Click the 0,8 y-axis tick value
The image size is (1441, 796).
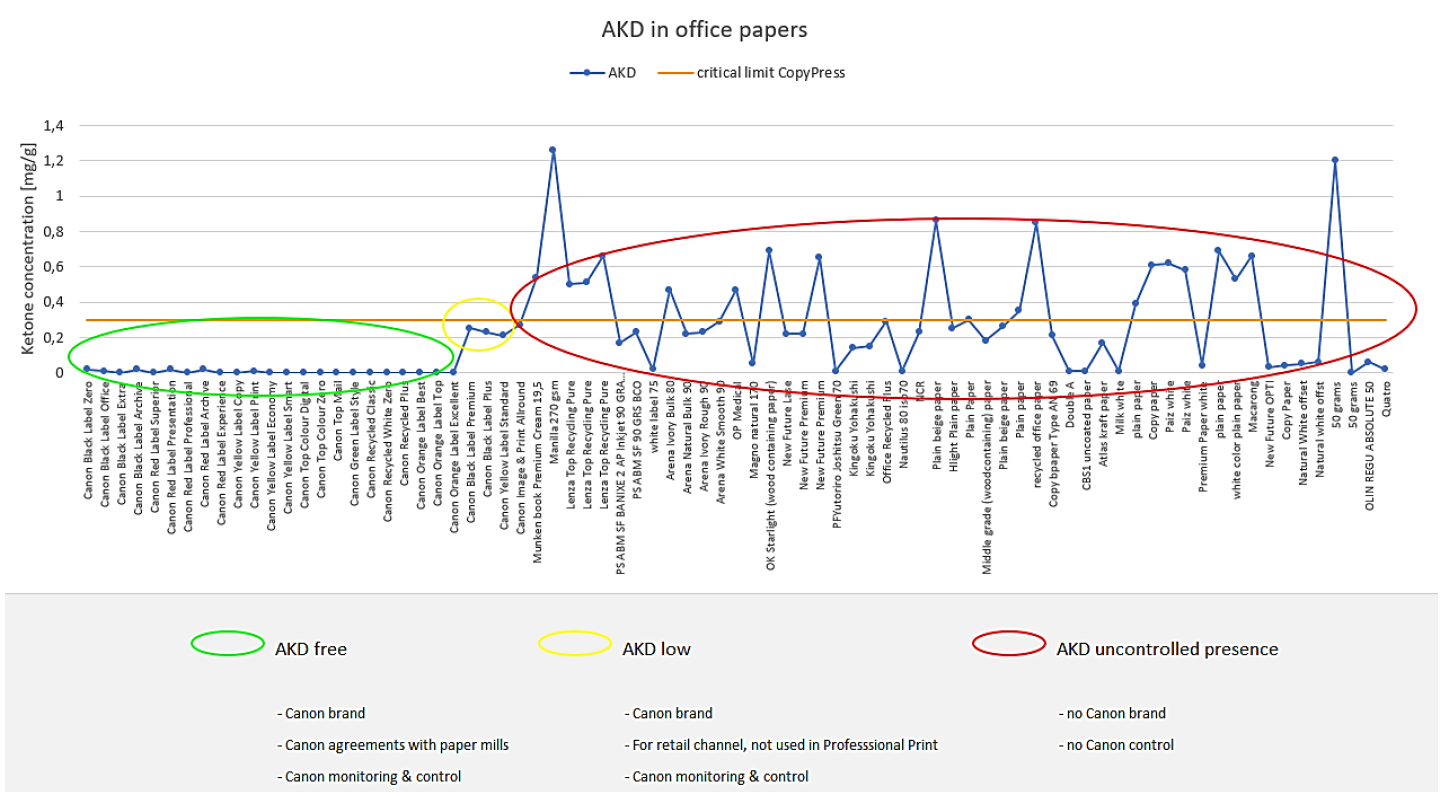tap(53, 231)
